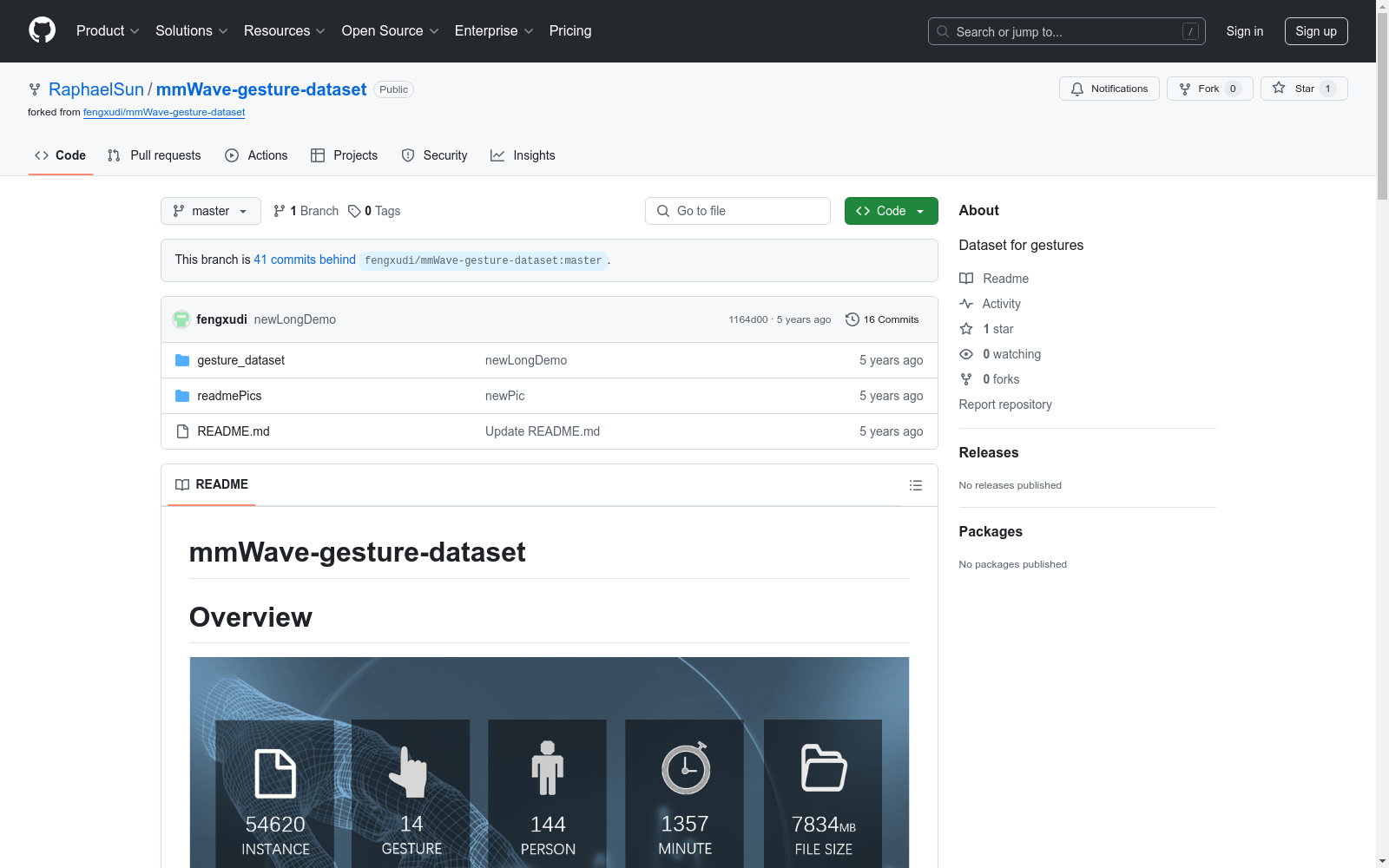Click the fengxudi author name link

tap(221, 319)
